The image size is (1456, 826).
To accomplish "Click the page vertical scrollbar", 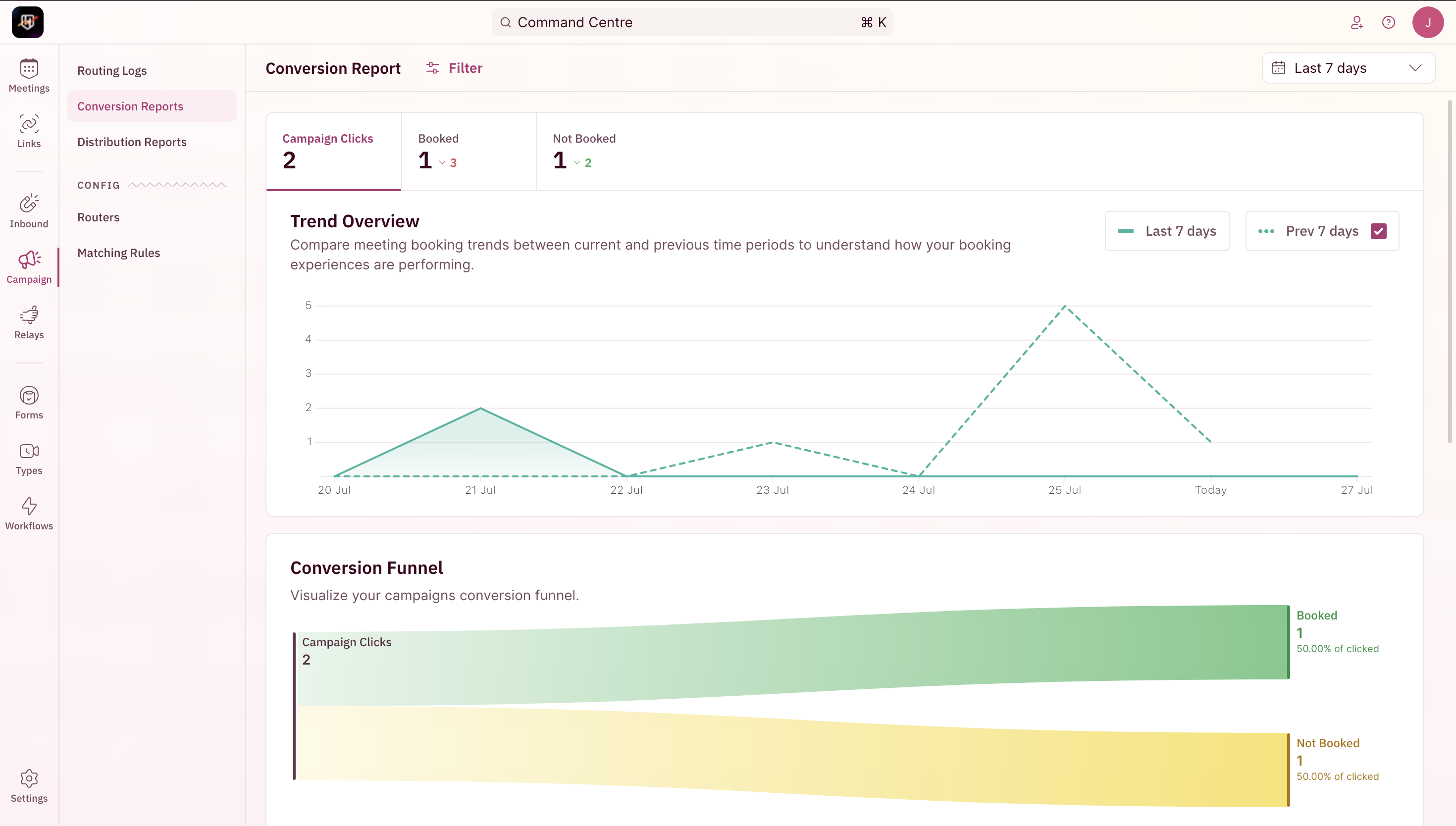I will point(1450,272).
